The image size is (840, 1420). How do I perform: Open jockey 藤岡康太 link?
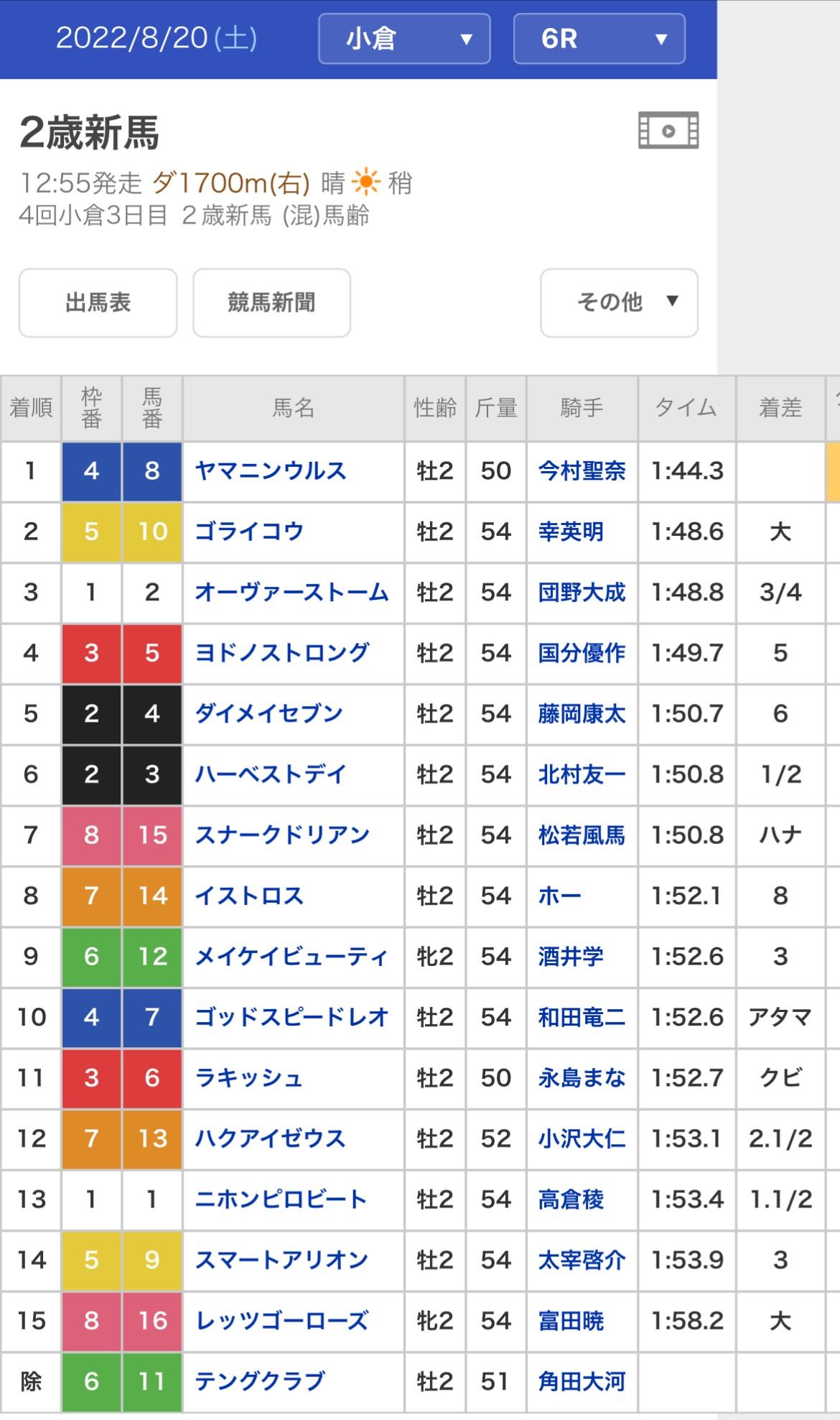click(x=582, y=714)
